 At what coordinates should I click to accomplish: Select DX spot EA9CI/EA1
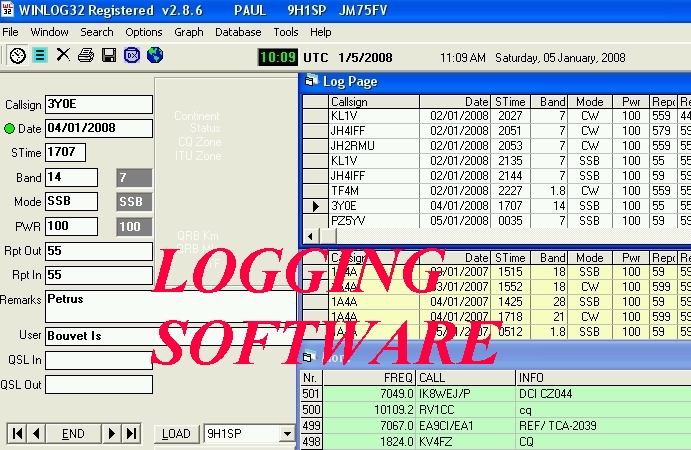click(x=496, y=426)
